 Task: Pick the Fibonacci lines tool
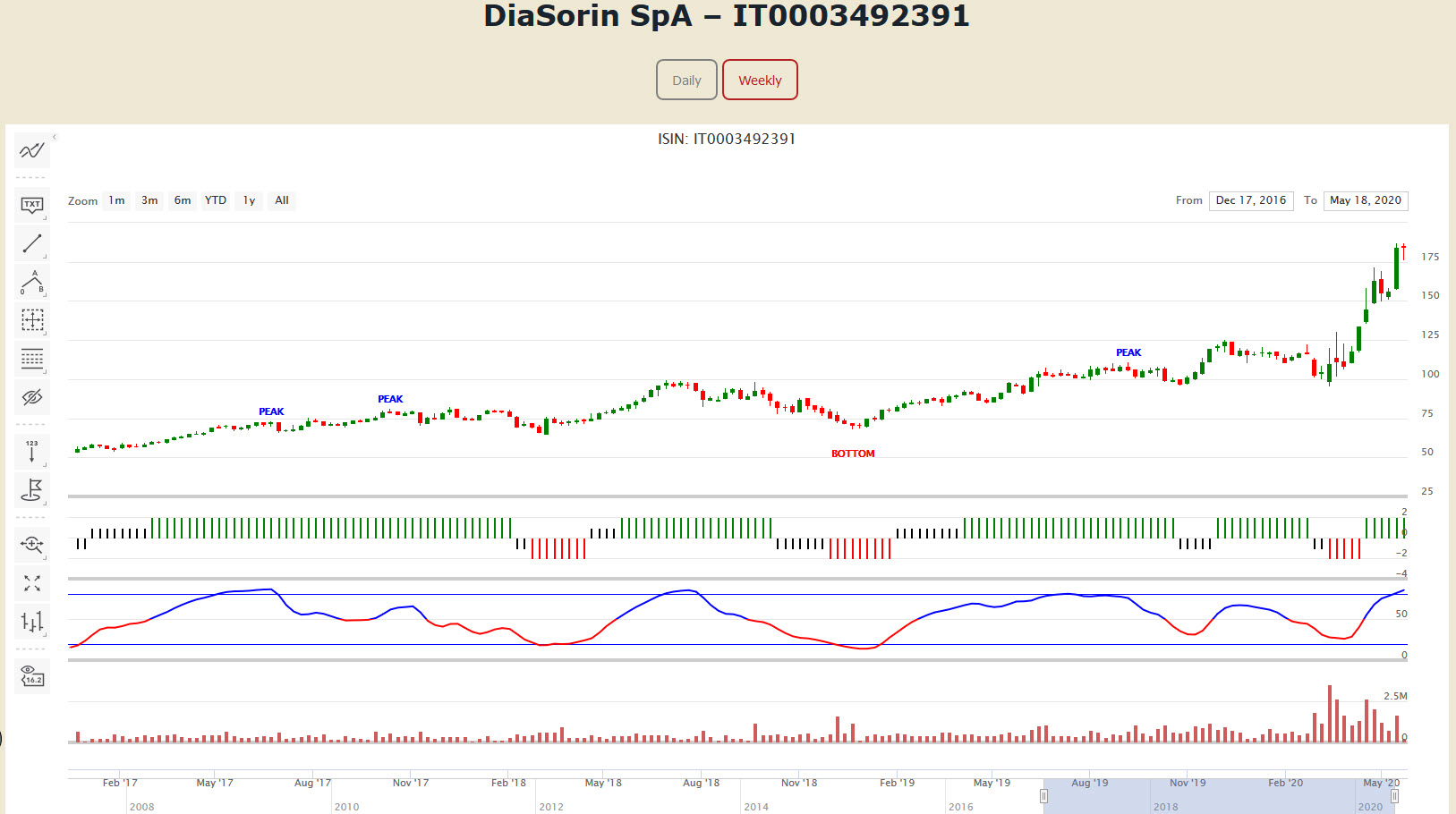coord(31,359)
